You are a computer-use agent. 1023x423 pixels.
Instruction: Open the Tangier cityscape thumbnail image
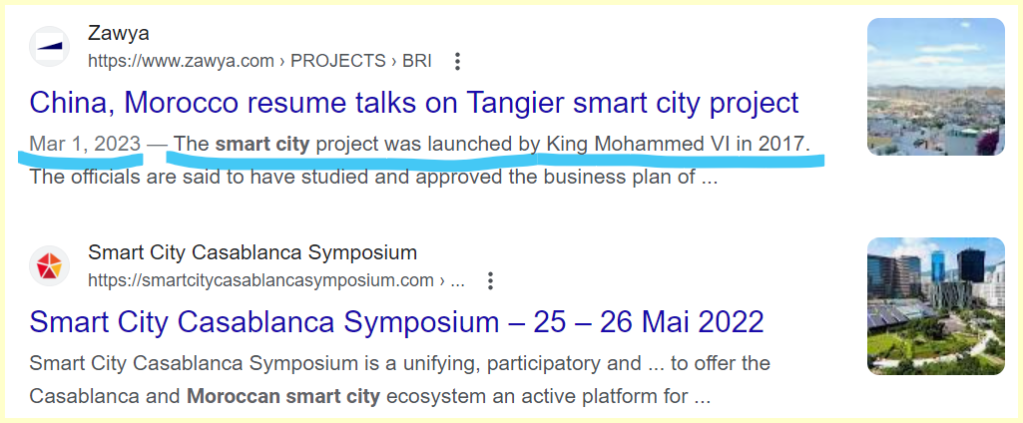click(935, 87)
